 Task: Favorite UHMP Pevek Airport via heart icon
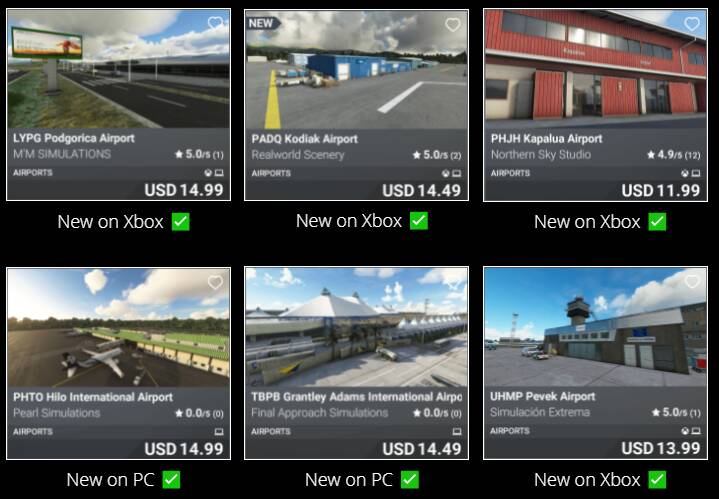pyautogui.click(x=692, y=281)
